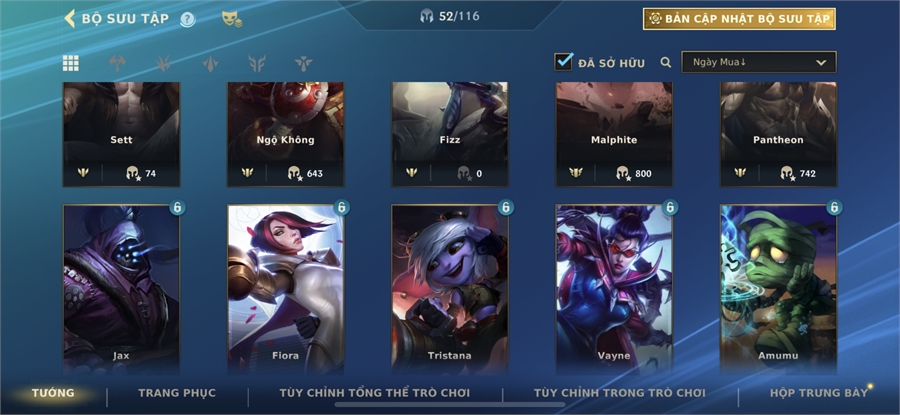Viewport: 900px width, 415px height.
Task: Open the Tùy Chỉnh Tổng Thể Trò Chơi tab
Action: [375, 393]
